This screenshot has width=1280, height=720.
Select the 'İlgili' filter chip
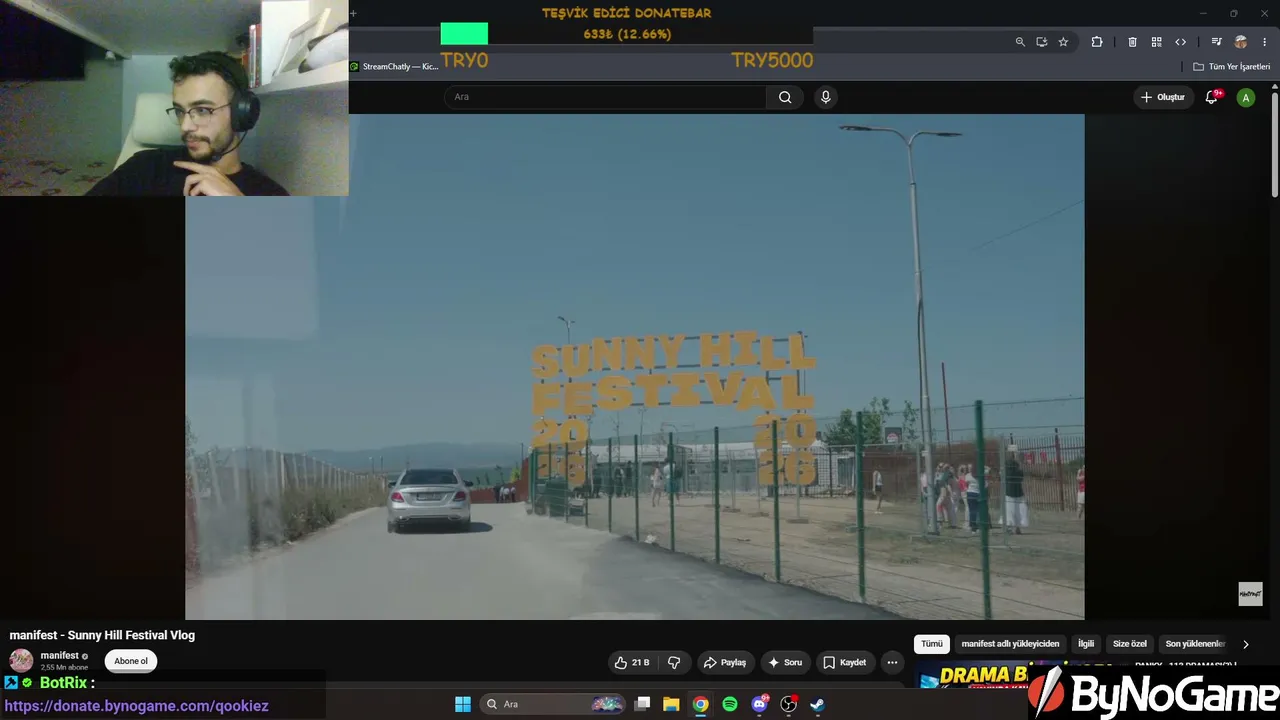click(1086, 644)
